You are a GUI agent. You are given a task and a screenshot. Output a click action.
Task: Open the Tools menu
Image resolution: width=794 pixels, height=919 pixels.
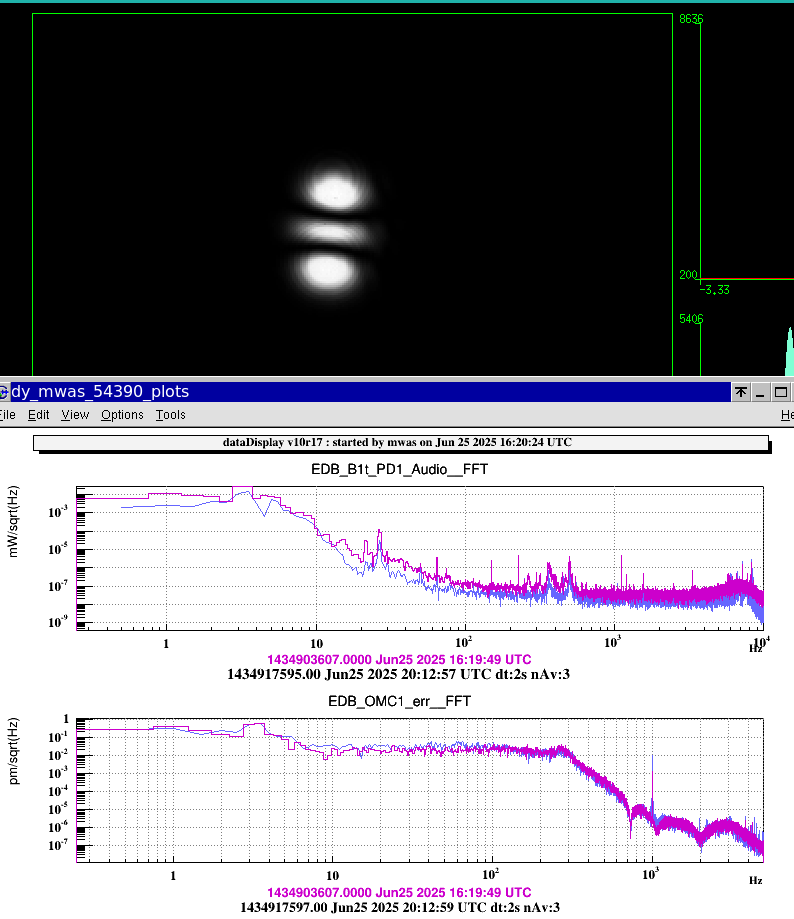[x=171, y=415]
